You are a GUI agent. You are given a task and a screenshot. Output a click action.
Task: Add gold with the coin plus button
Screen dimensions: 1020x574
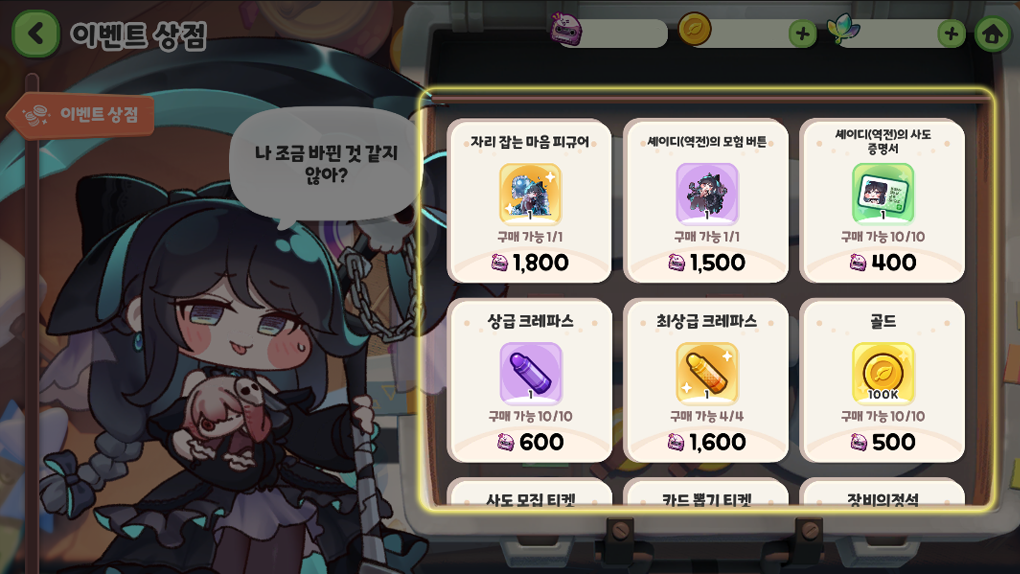pyautogui.click(x=803, y=33)
